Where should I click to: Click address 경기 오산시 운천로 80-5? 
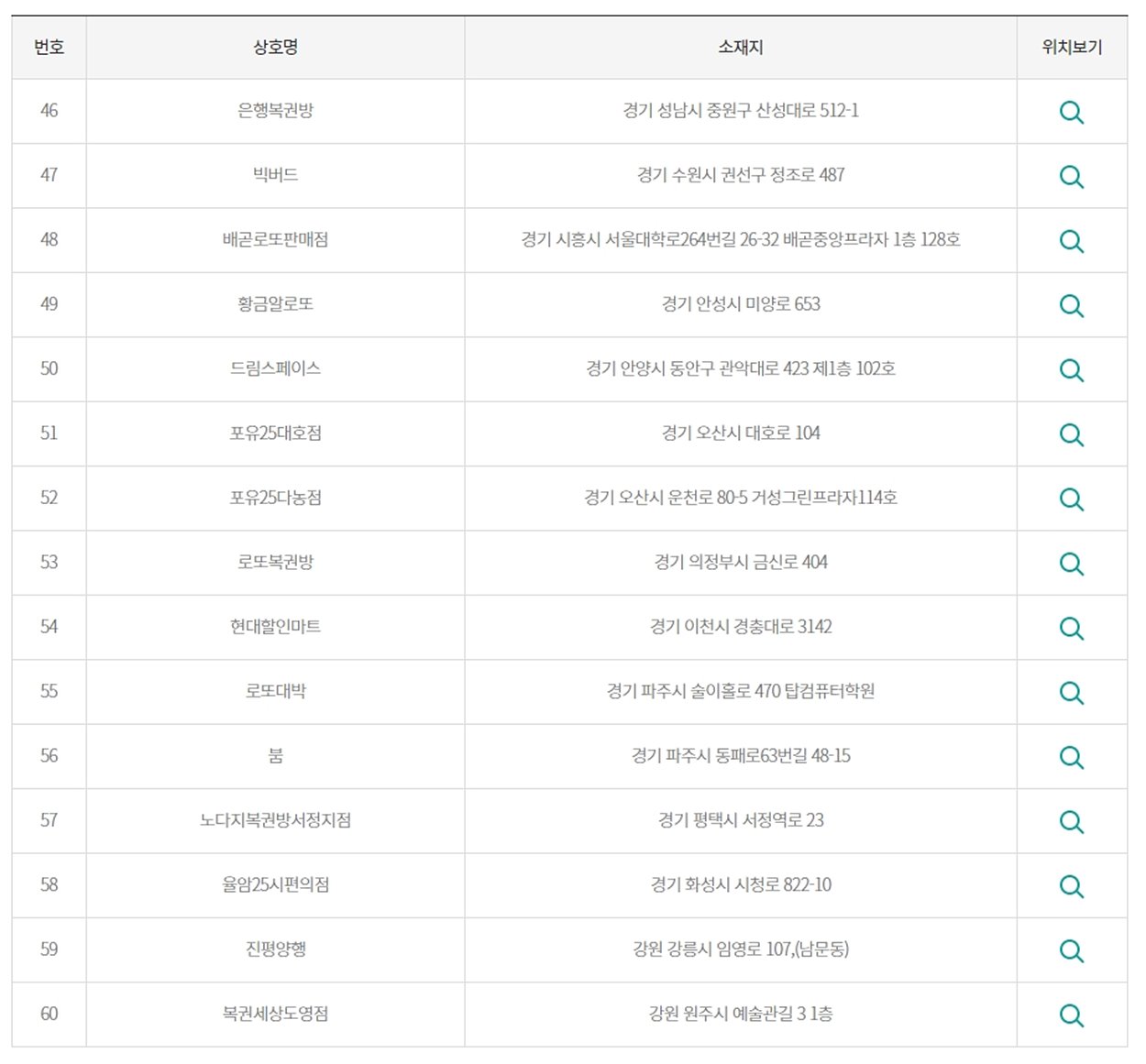[x=741, y=497]
